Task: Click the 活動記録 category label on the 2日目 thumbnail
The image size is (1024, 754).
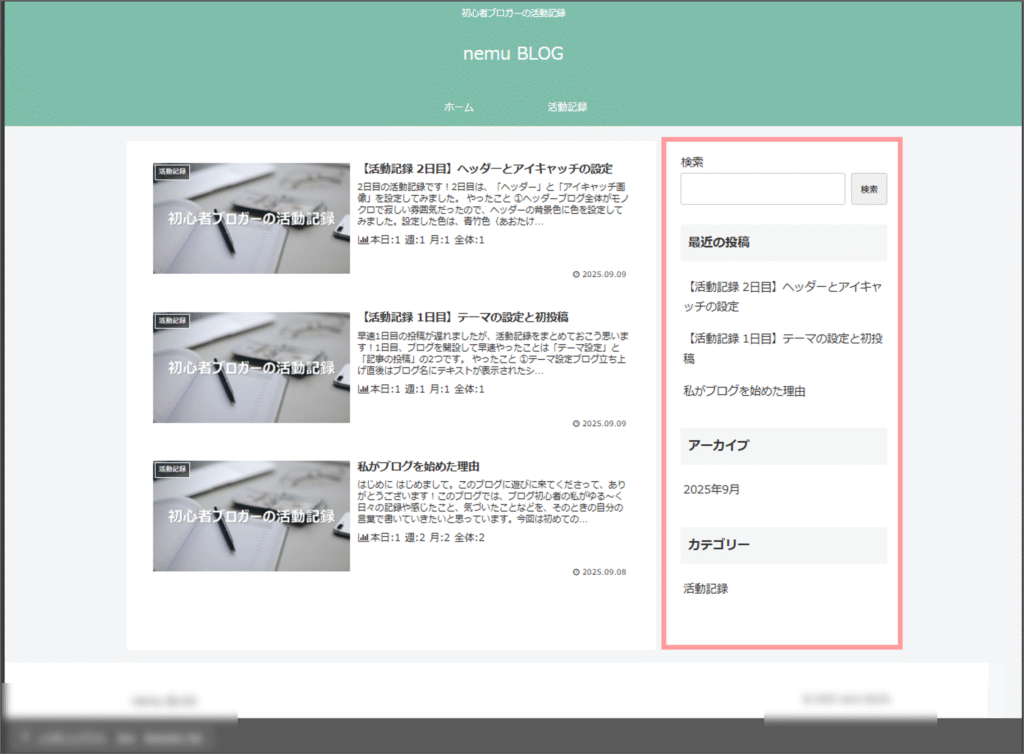Action: tap(172, 172)
